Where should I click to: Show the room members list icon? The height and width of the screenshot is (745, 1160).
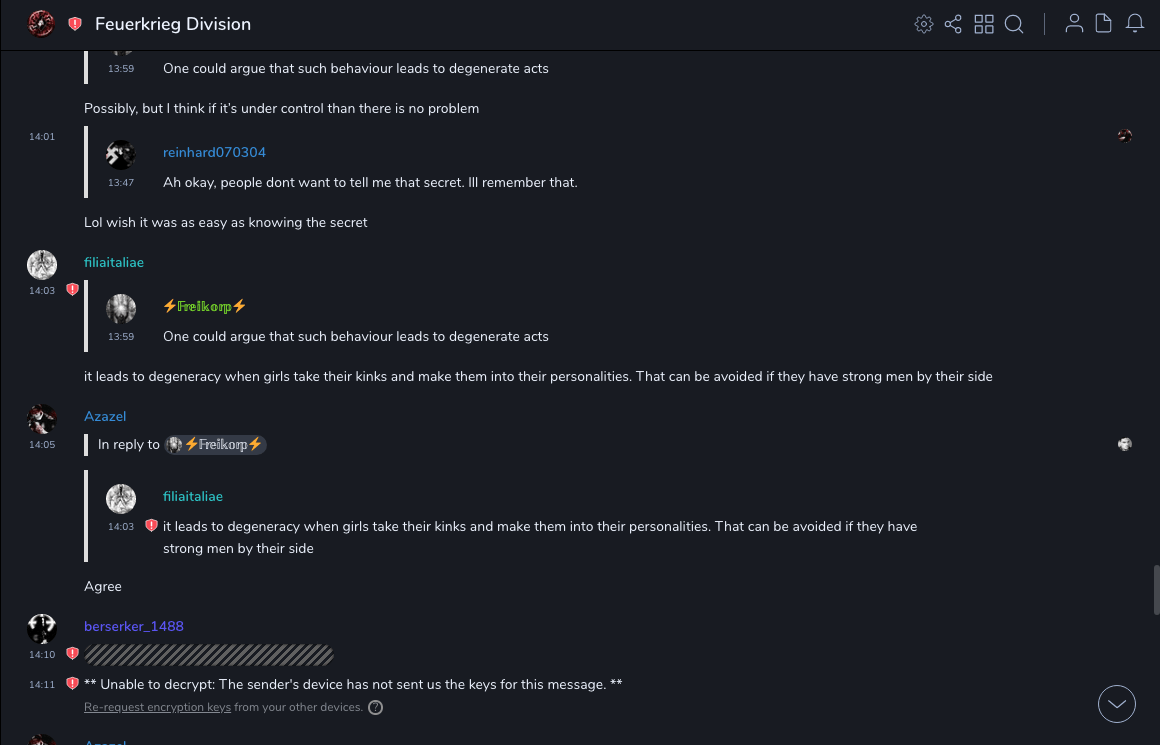(x=1074, y=24)
